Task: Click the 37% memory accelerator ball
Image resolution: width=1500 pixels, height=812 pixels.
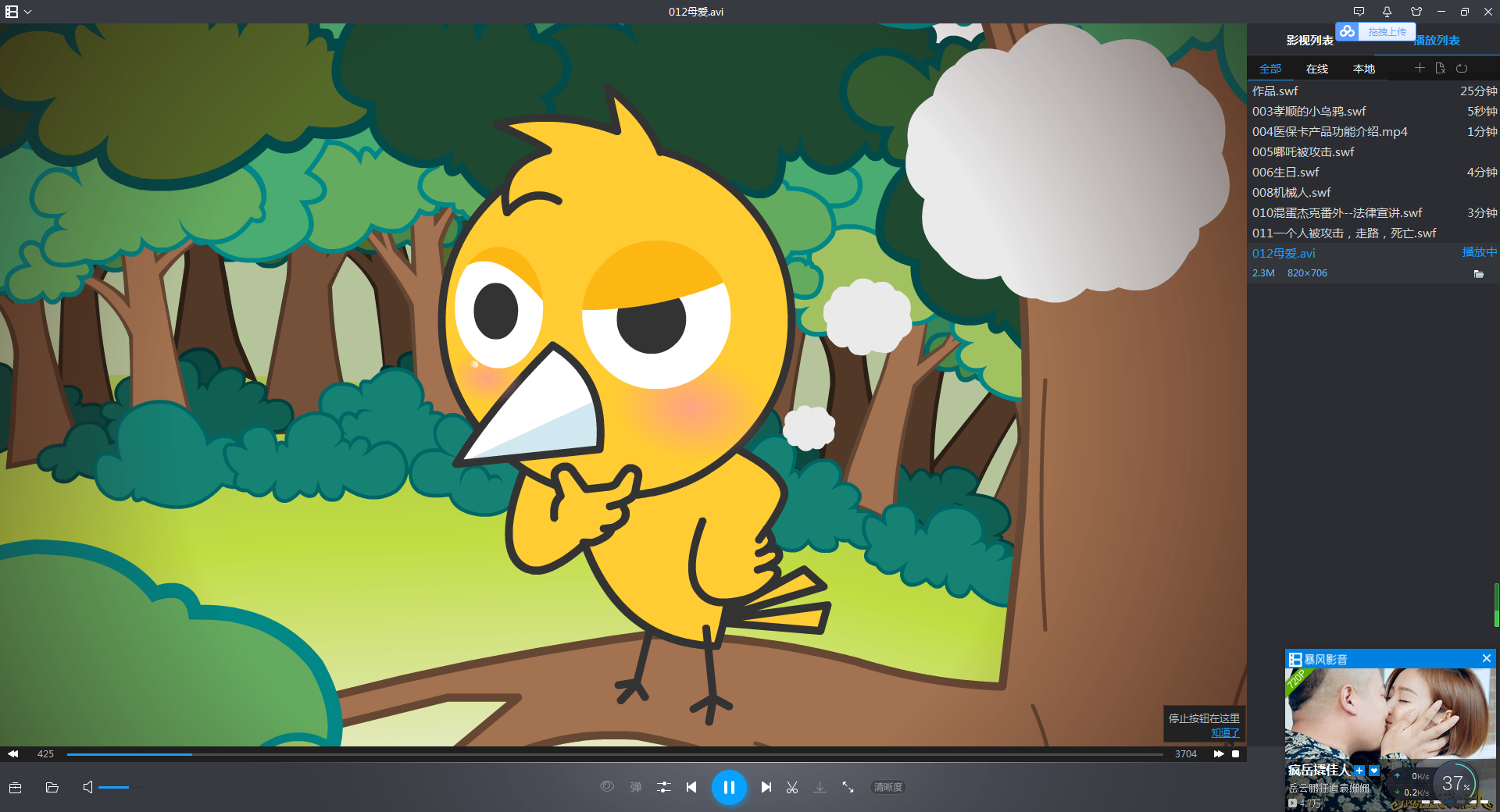Action: [x=1455, y=783]
